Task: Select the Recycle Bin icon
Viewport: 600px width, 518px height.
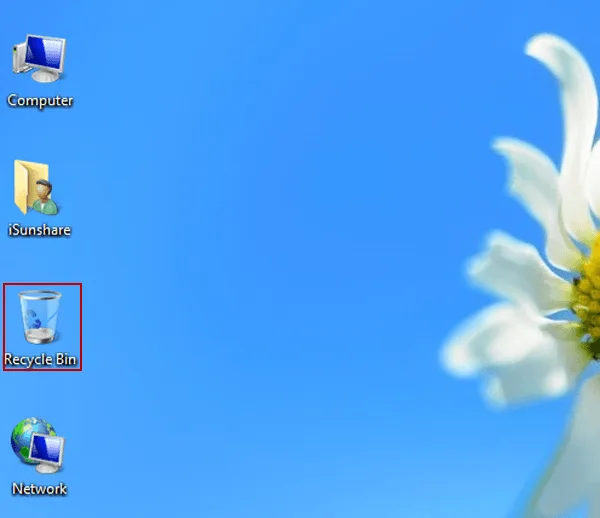Action: coord(41,318)
